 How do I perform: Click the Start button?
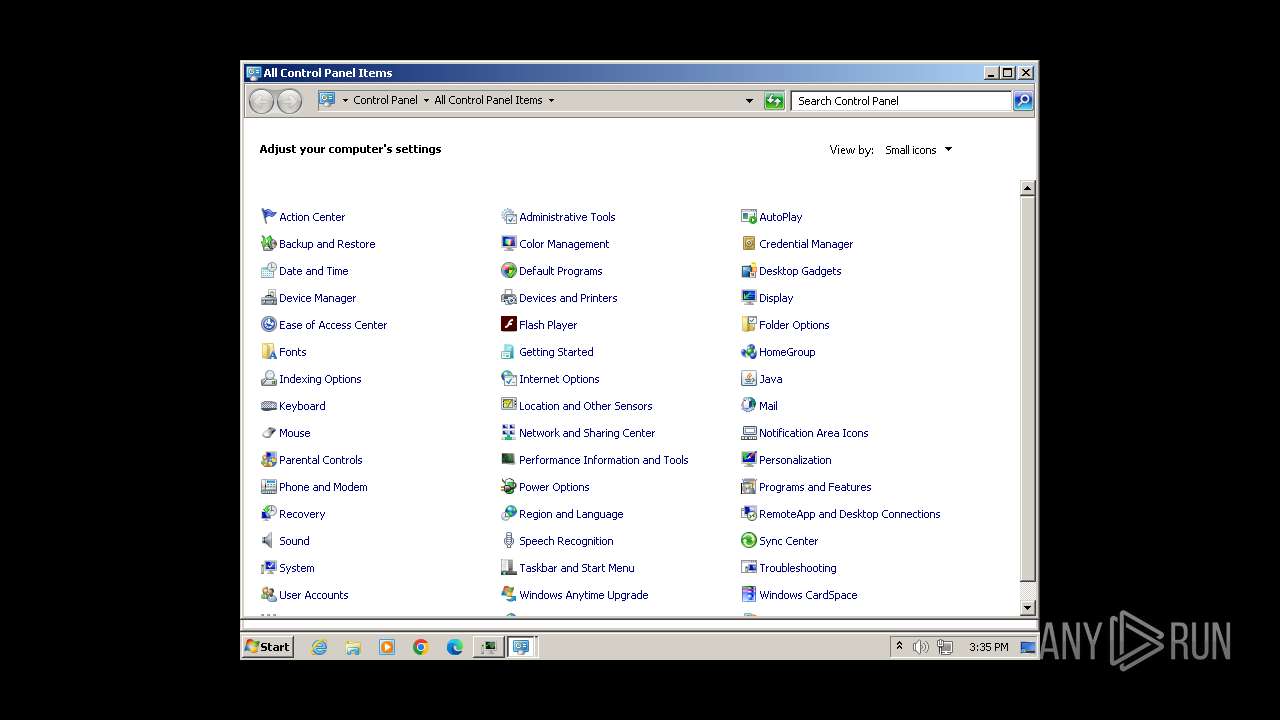(267, 647)
